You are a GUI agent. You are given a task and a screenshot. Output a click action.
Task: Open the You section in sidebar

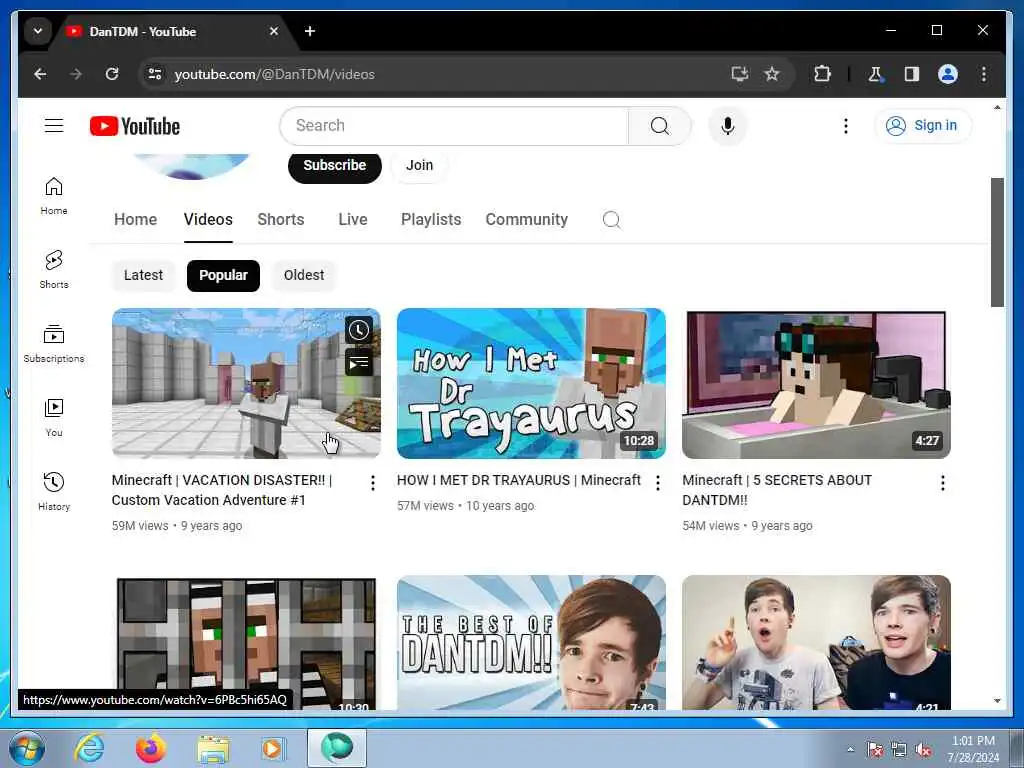[54, 418]
